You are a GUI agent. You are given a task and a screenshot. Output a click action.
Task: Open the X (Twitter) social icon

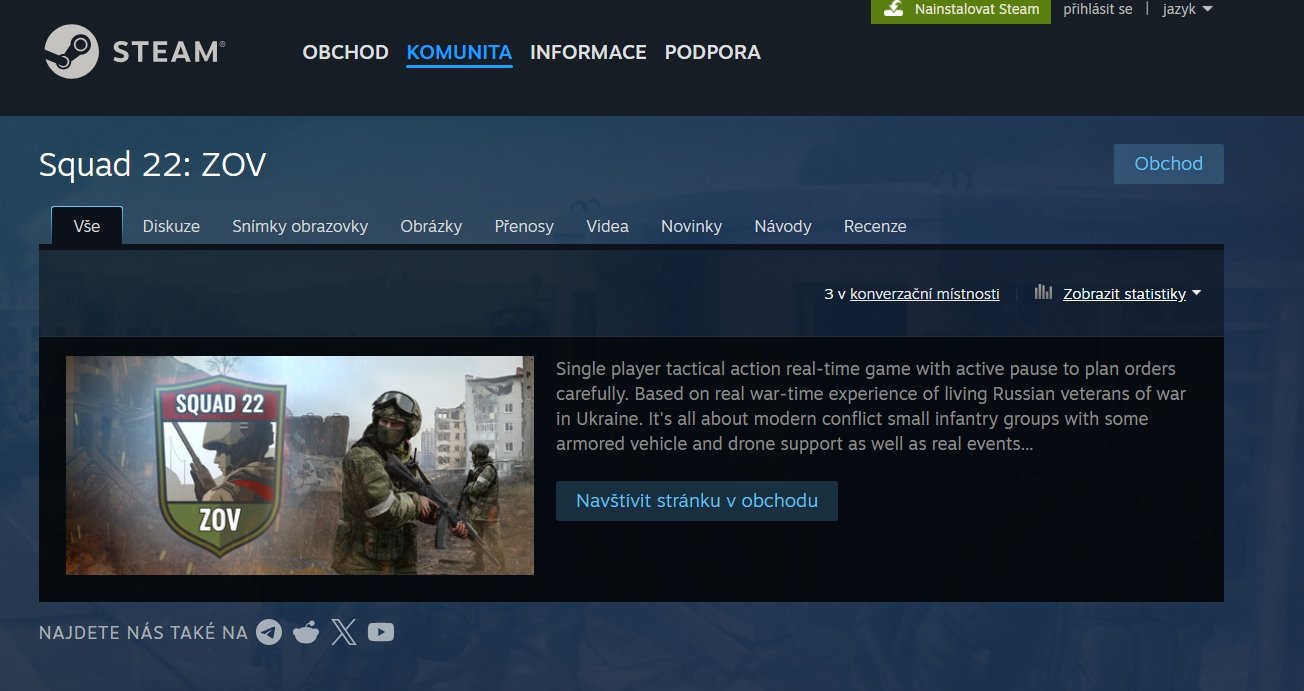point(343,632)
